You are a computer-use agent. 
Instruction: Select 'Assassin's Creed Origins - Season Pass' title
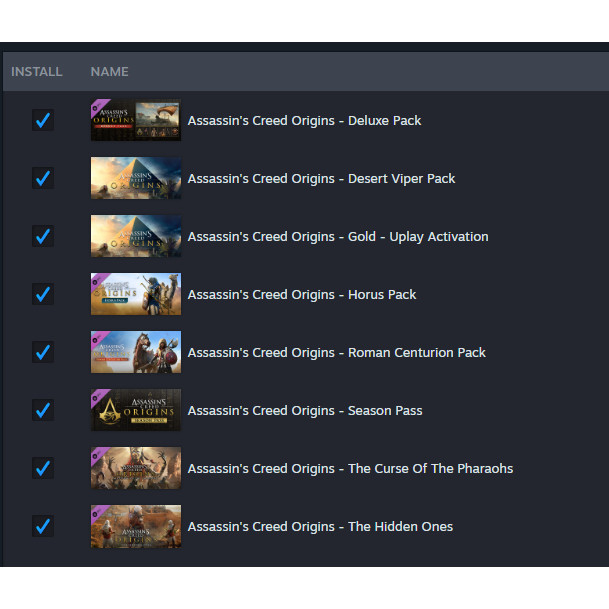point(305,411)
